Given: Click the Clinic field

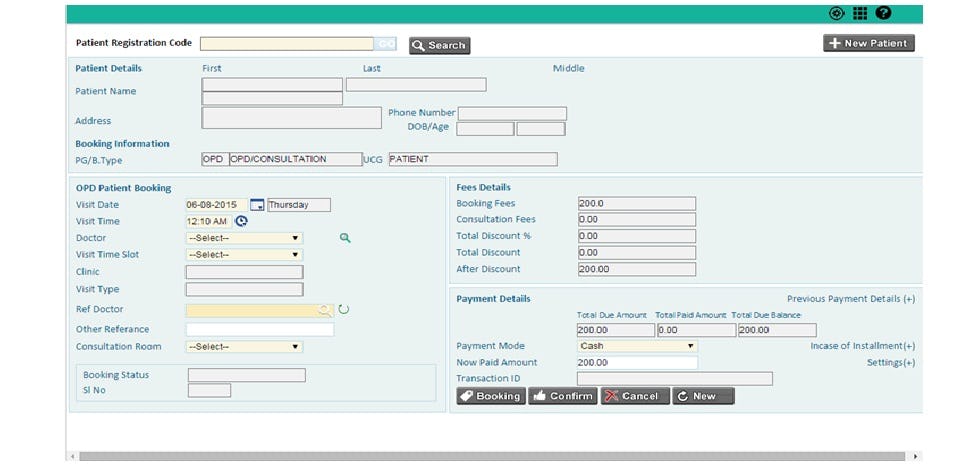Looking at the screenshot, I should point(244,272).
